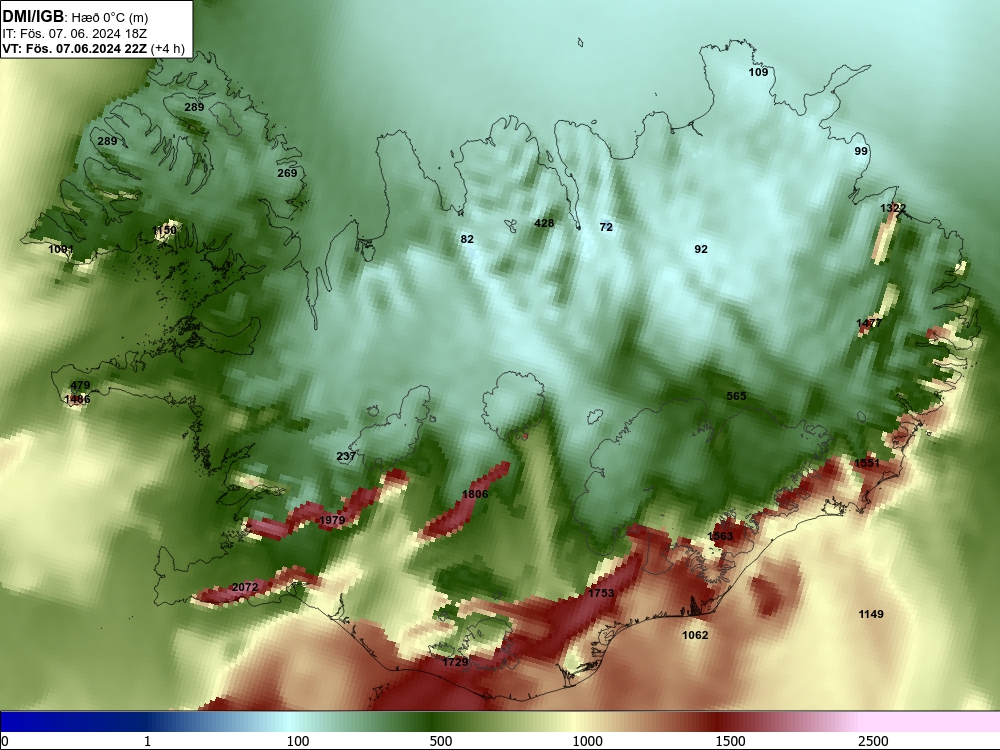Click the 109 map value label
The width and height of the screenshot is (1000, 750).
tap(758, 72)
